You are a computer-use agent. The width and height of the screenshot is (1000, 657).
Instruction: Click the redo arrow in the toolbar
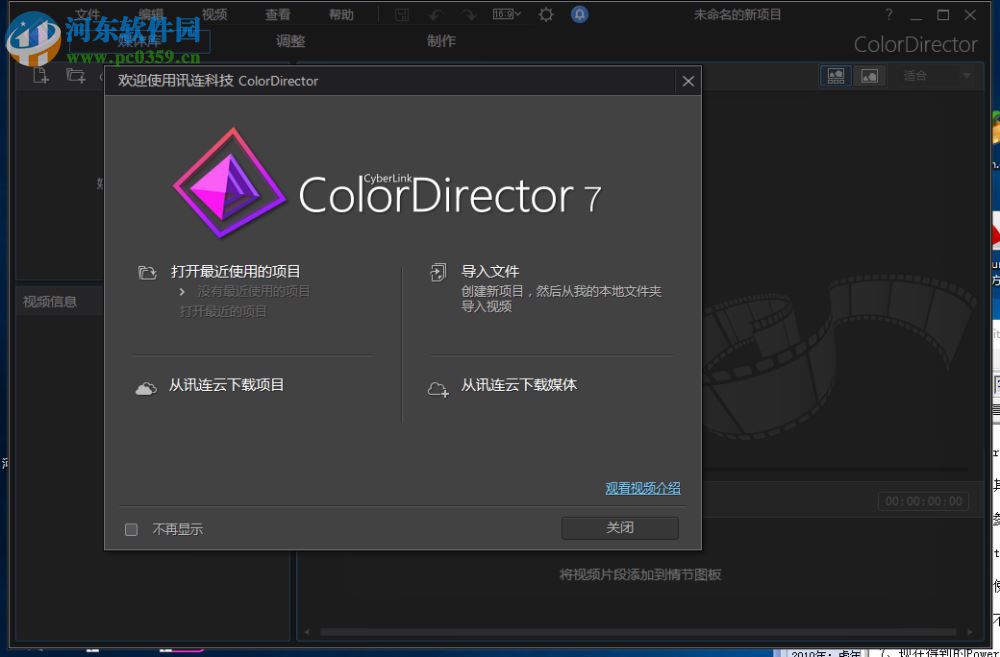(x=467, y=14)
